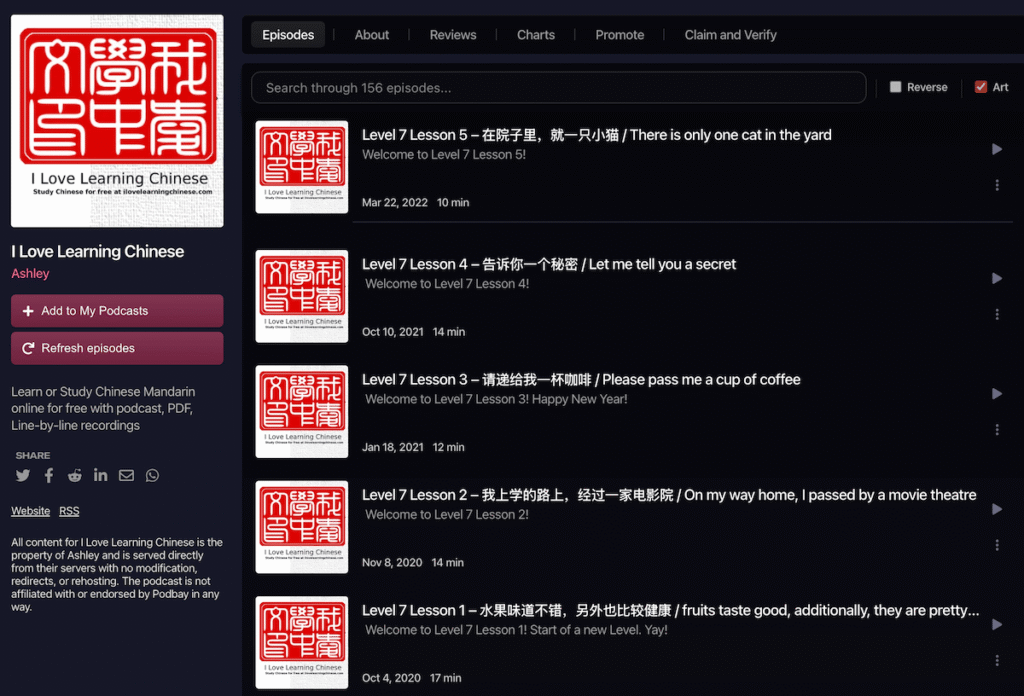
Task: Share podcast on Facebook
Action: pos(49,475)
